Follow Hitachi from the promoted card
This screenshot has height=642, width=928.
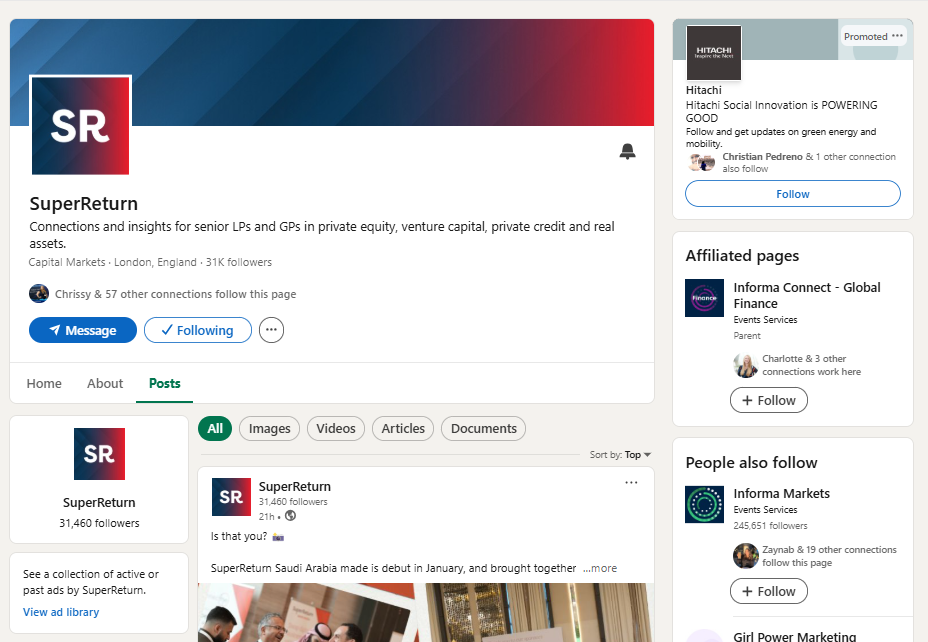click(792, 194)
